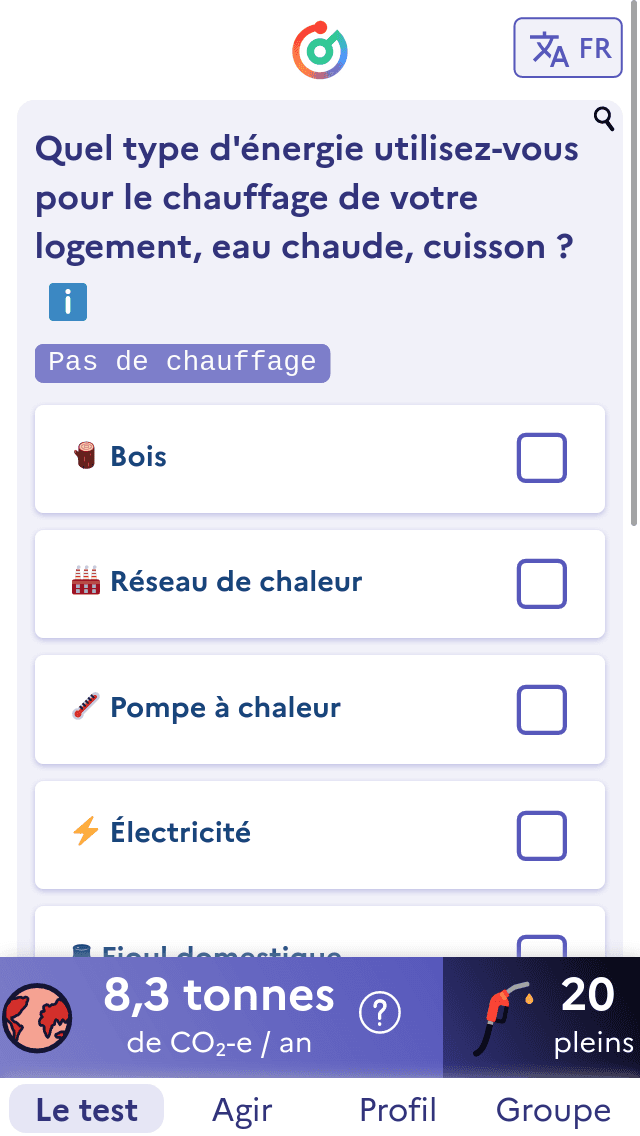This screenshot has width=640, height=1136.
Task: Go to the Profil tab
Action: (398, 1109)
